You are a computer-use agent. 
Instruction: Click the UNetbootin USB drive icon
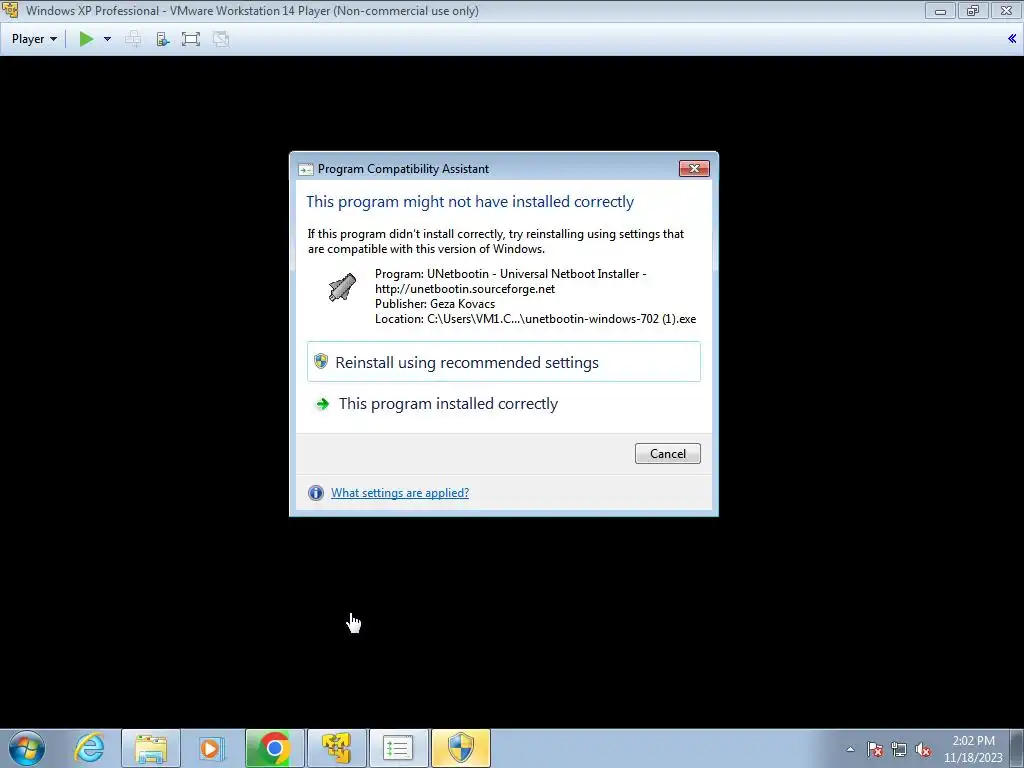coord(342,287)
